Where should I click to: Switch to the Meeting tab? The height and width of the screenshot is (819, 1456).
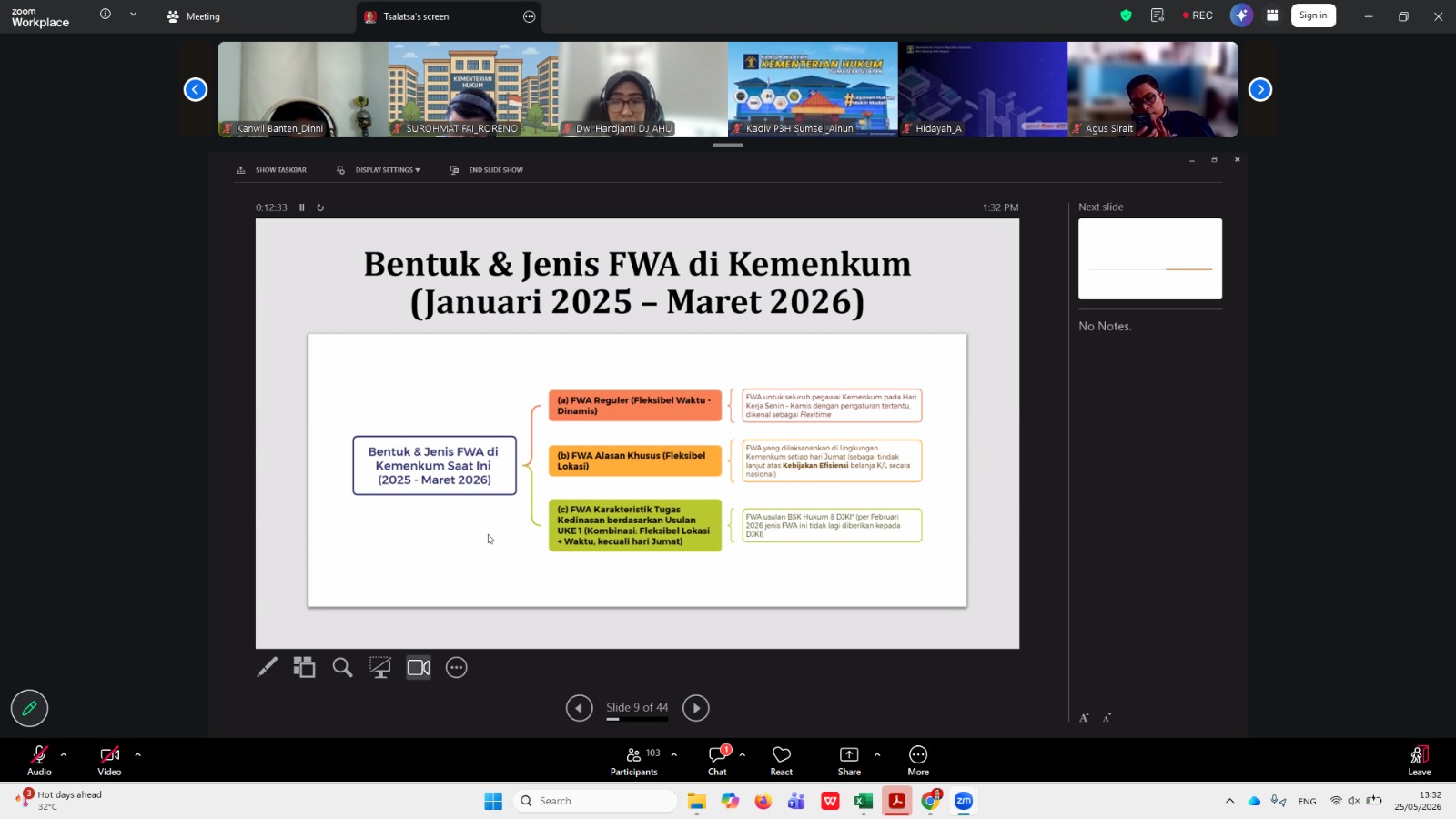pos(194,16)
